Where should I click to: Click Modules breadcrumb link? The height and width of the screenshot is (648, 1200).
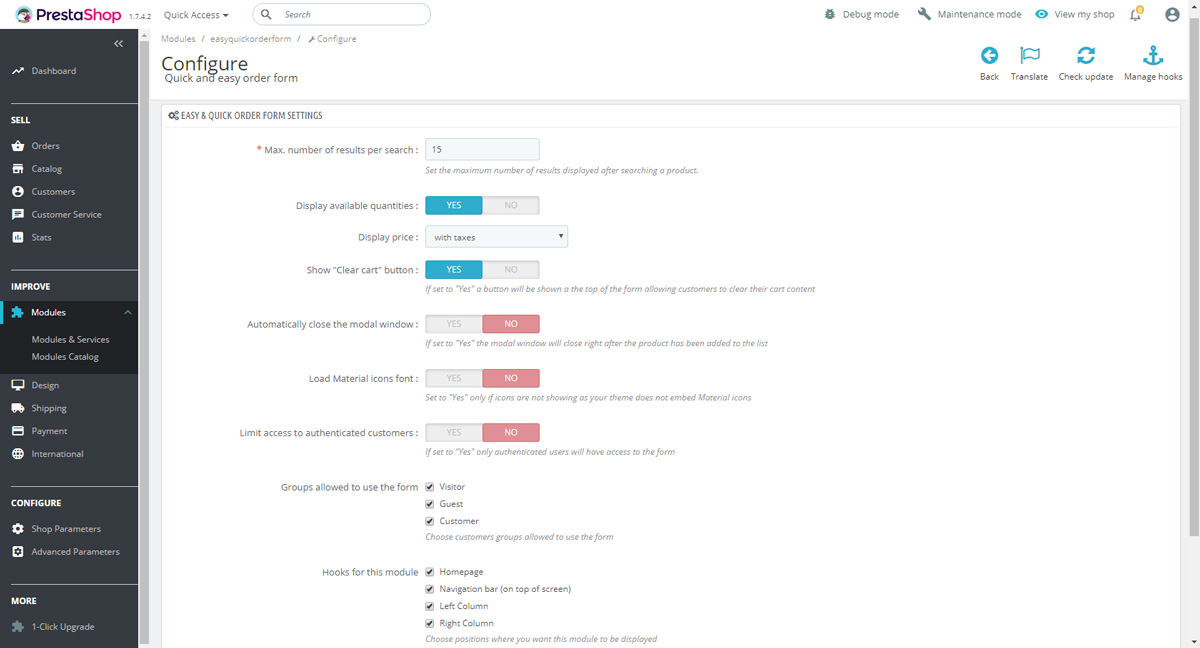[178, 39]
